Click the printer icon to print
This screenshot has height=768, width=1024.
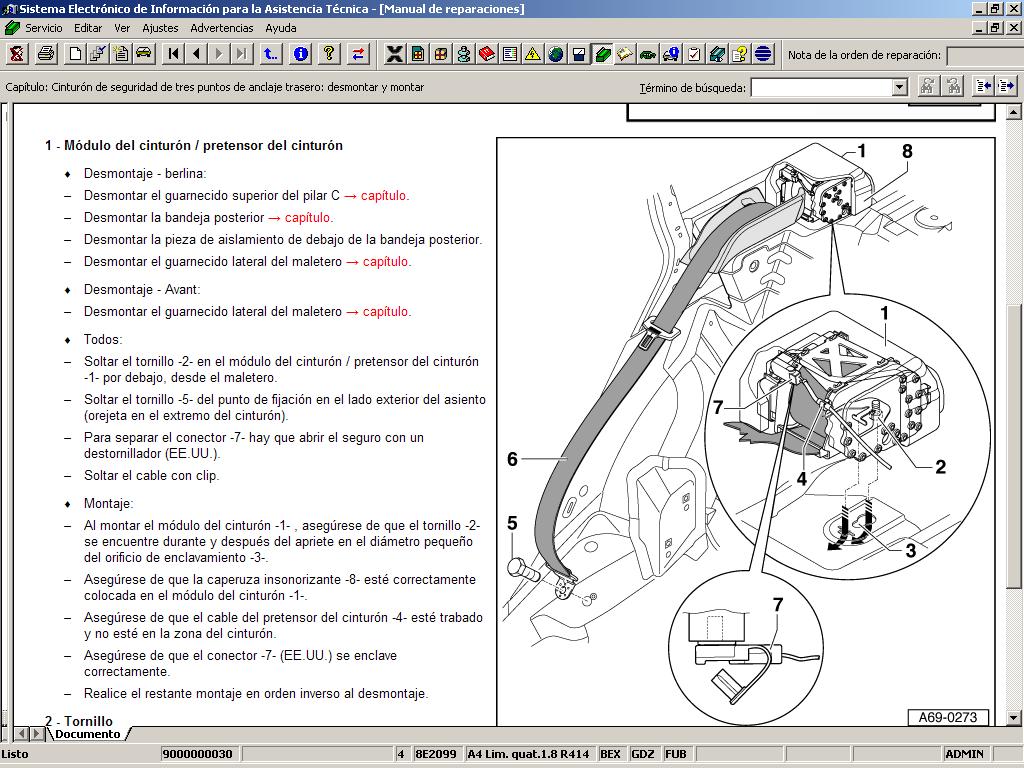click(46, 54)
